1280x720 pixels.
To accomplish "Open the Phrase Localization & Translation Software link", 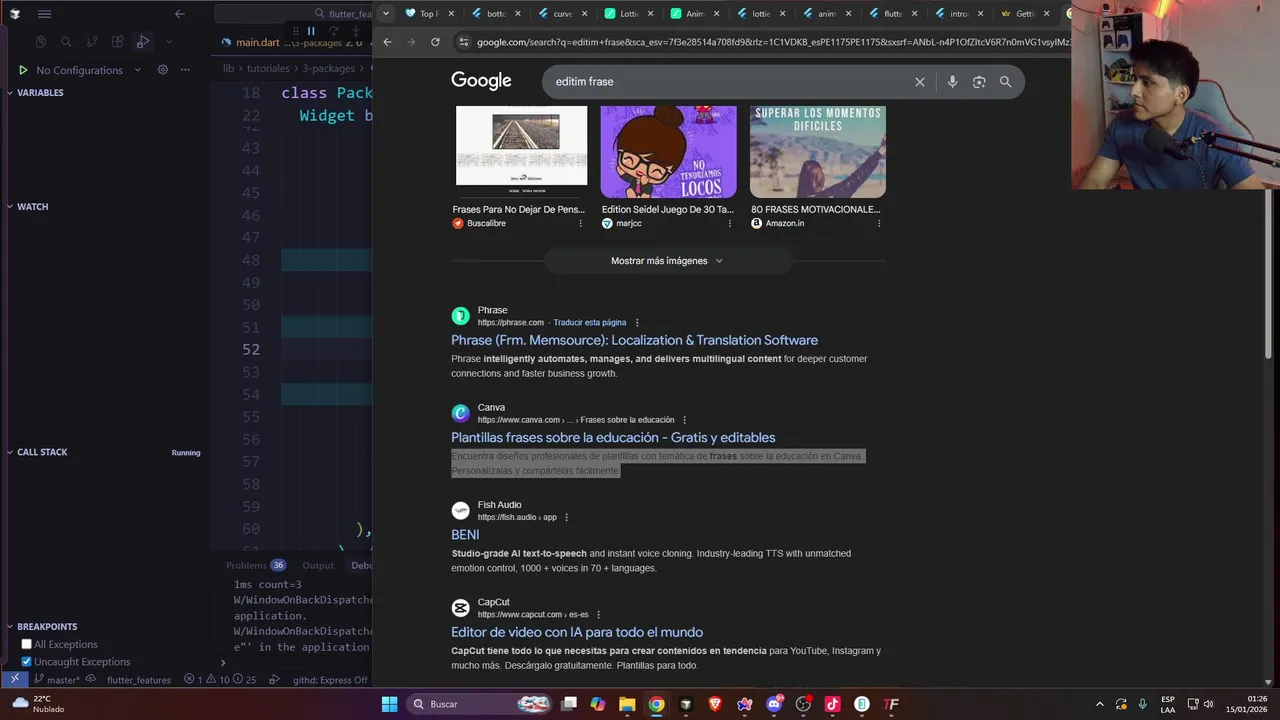I will coord(634,340).
